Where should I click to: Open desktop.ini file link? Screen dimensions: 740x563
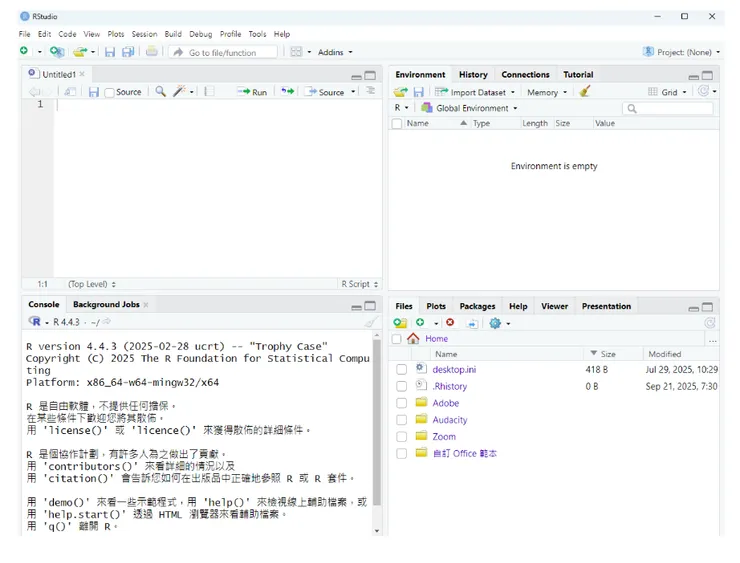point(454,370)
